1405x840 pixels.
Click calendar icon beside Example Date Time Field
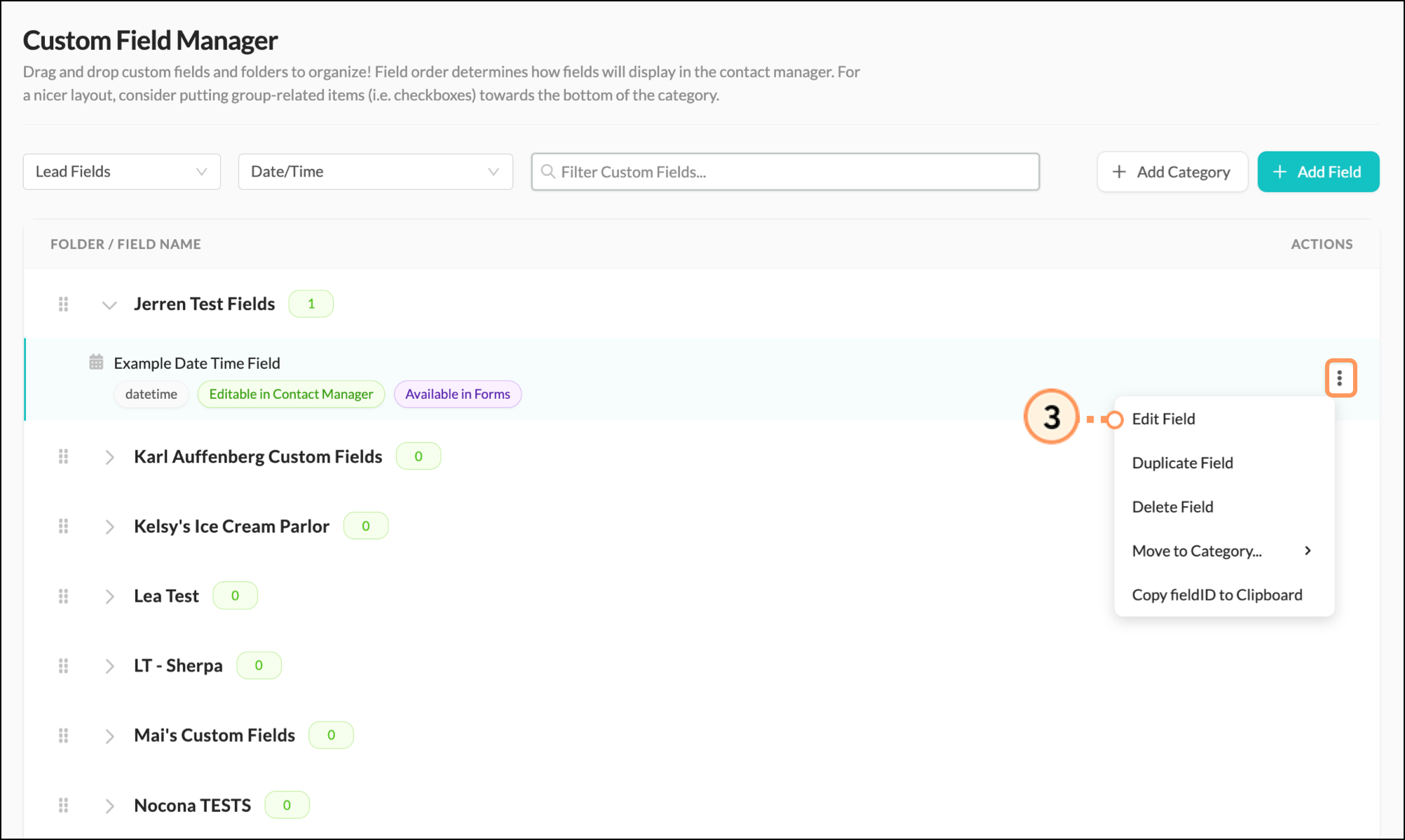96,362
